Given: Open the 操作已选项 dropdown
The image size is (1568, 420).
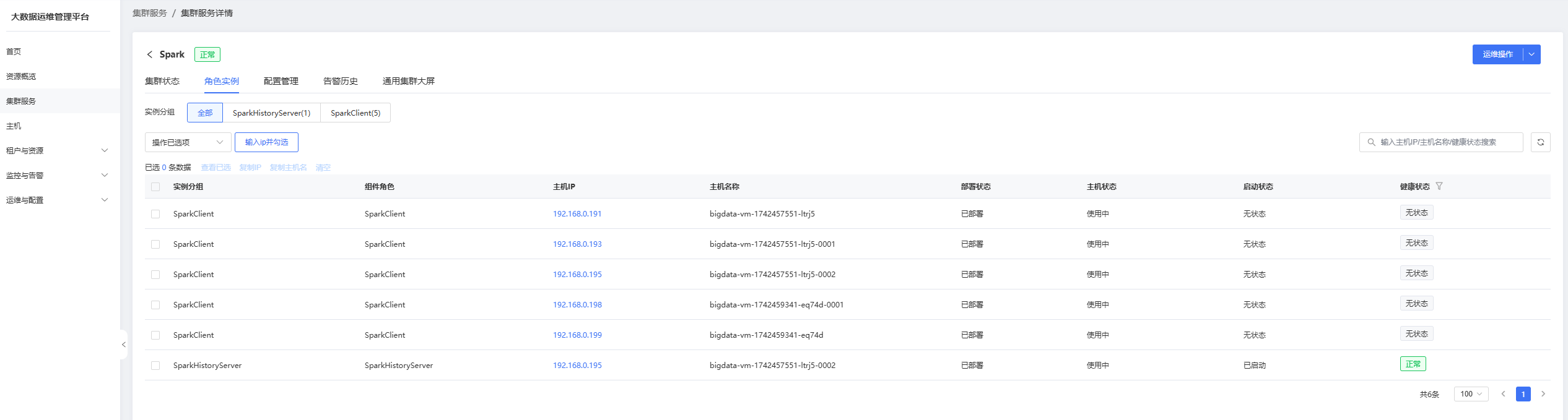Looking at the screenshot, I should [188, 142].
